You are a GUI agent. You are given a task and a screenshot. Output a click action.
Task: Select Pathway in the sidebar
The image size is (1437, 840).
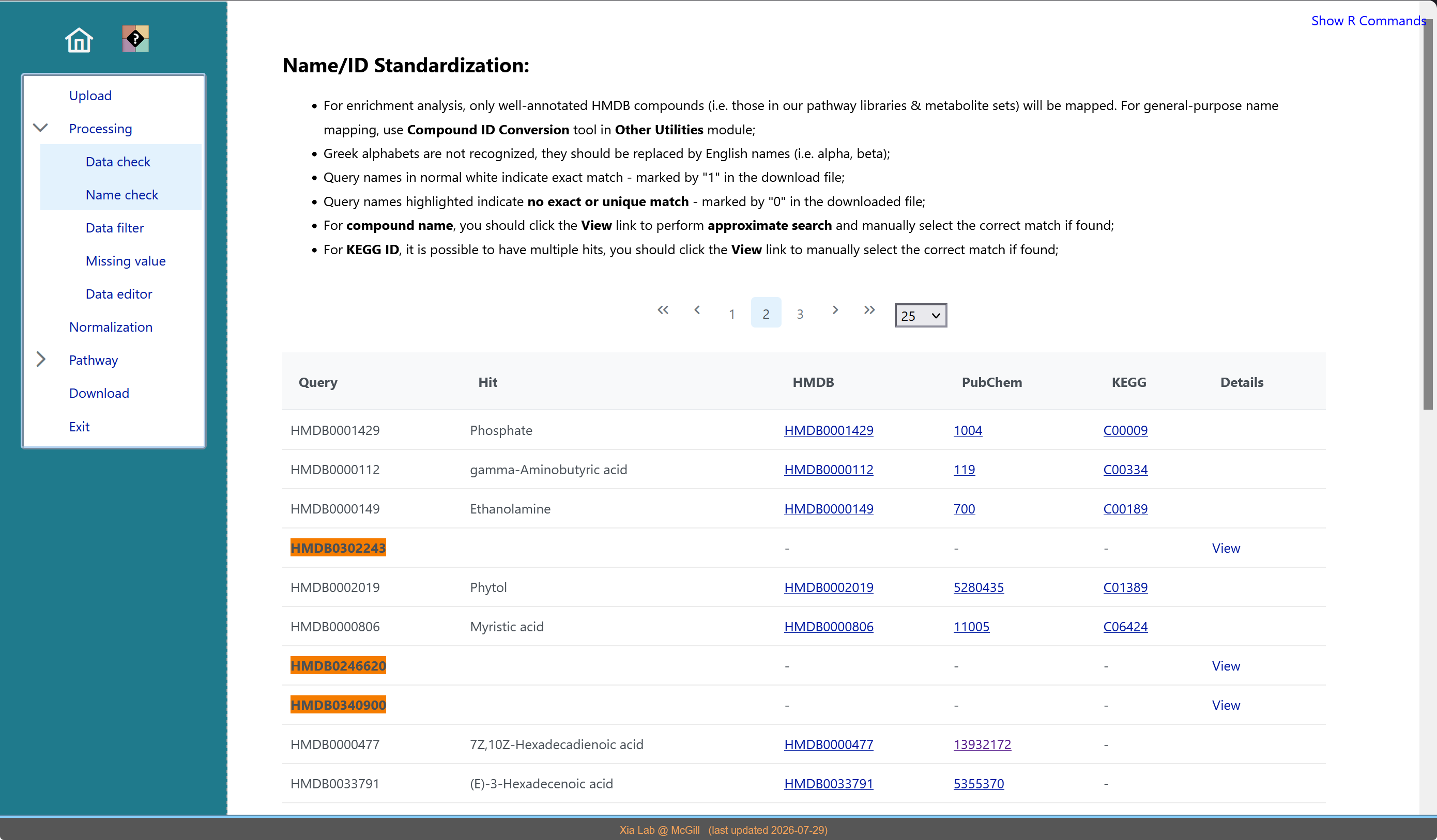click(x=94, y=360)
